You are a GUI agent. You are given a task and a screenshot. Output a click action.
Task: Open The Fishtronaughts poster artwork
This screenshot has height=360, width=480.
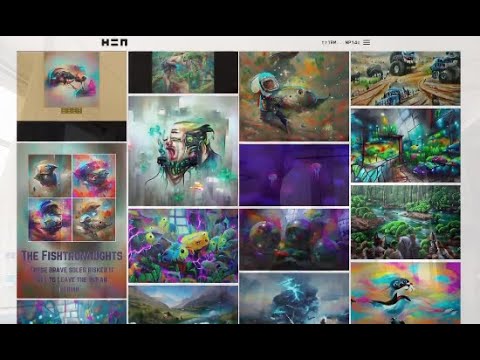click(x=72, y=220)
